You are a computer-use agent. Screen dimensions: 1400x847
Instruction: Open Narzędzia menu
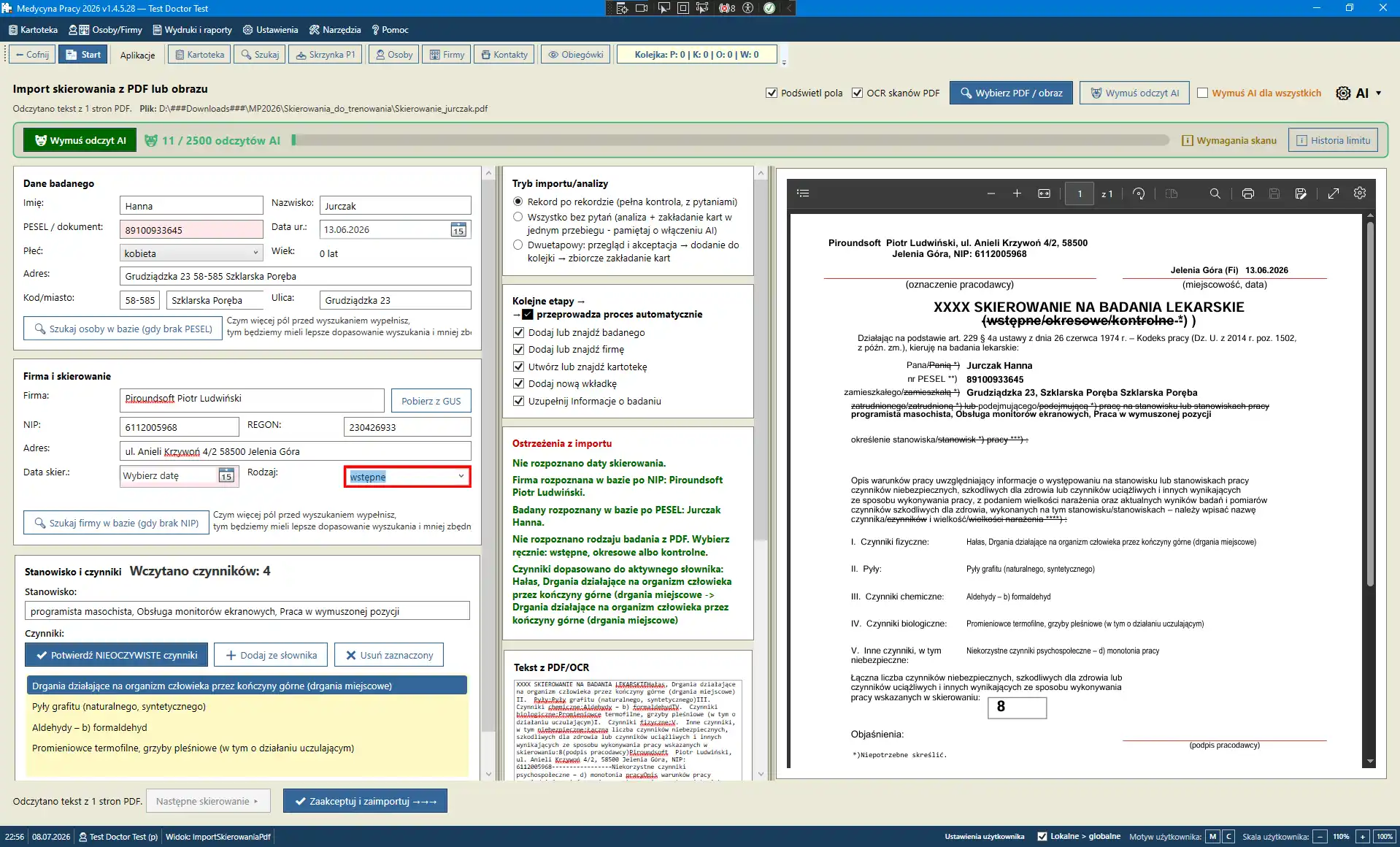coord(335,30)
